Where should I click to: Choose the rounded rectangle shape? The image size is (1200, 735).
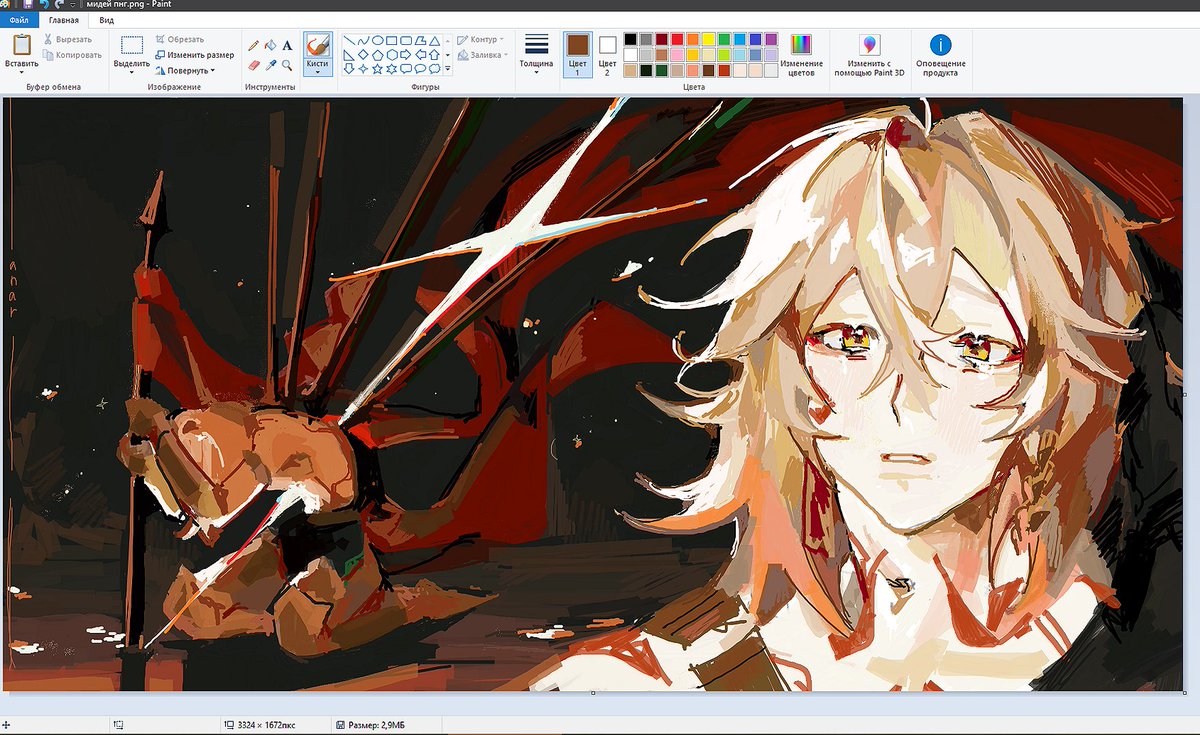click(x=406, y=40)
